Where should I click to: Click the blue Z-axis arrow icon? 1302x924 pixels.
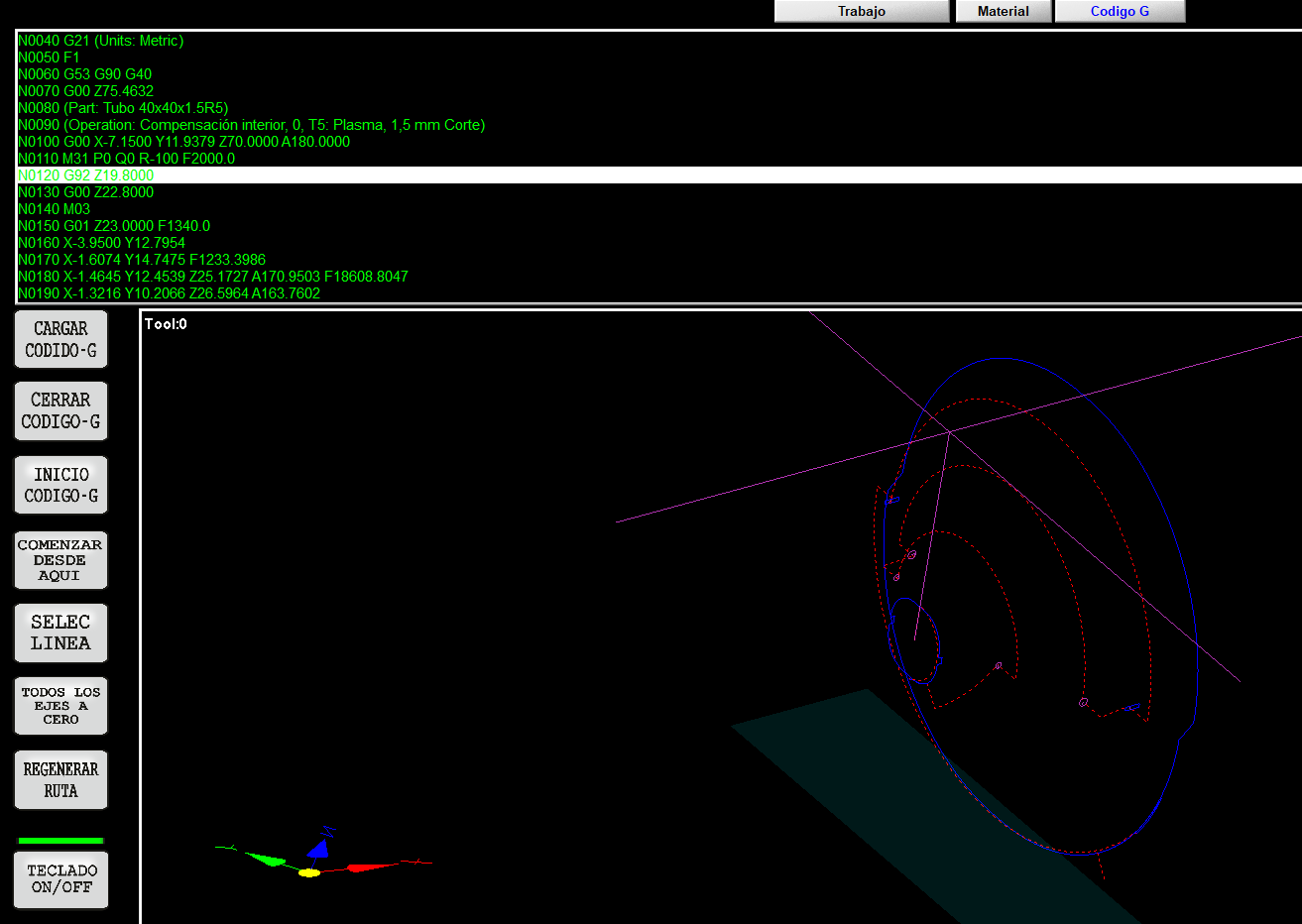tap(318, 848)
